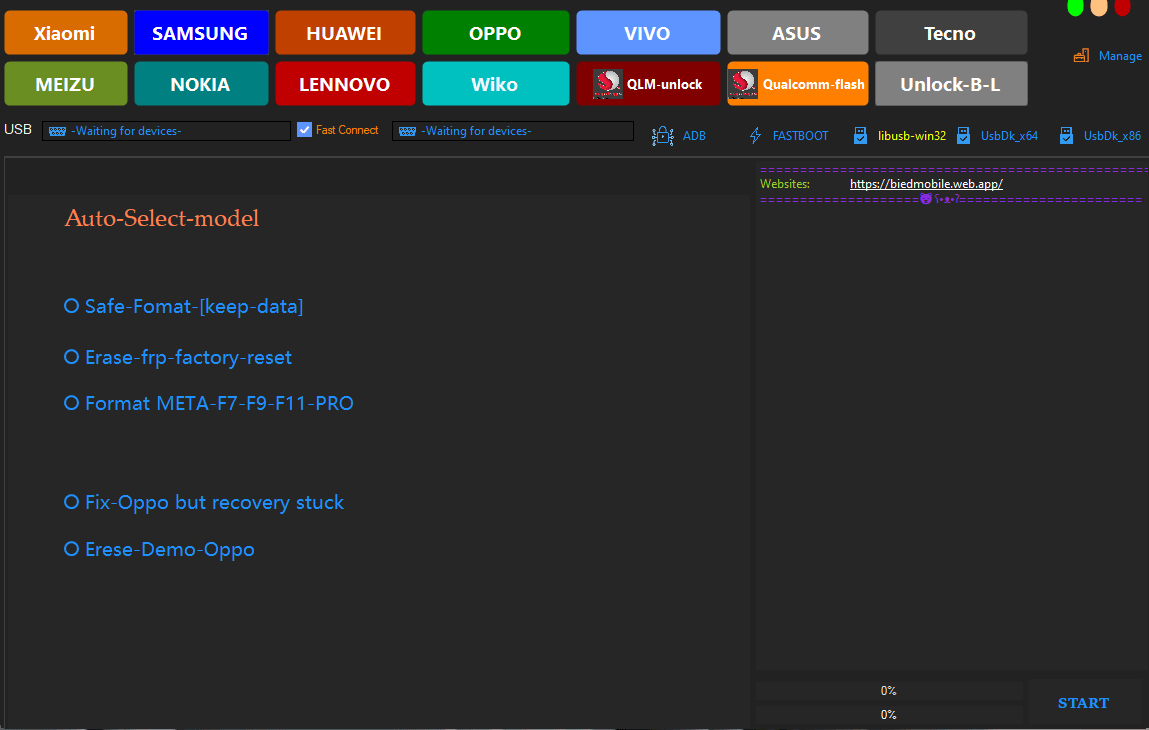Open the right Waiting-for-devices selector

tap(512, 130)
